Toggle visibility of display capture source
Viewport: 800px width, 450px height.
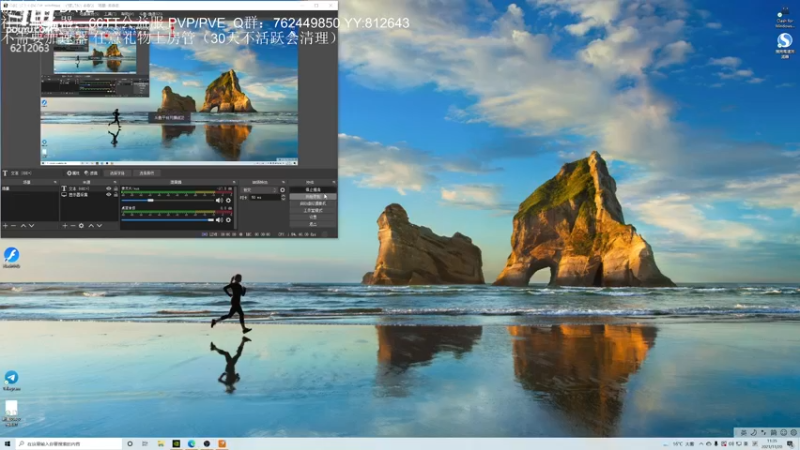coord(108,194)
